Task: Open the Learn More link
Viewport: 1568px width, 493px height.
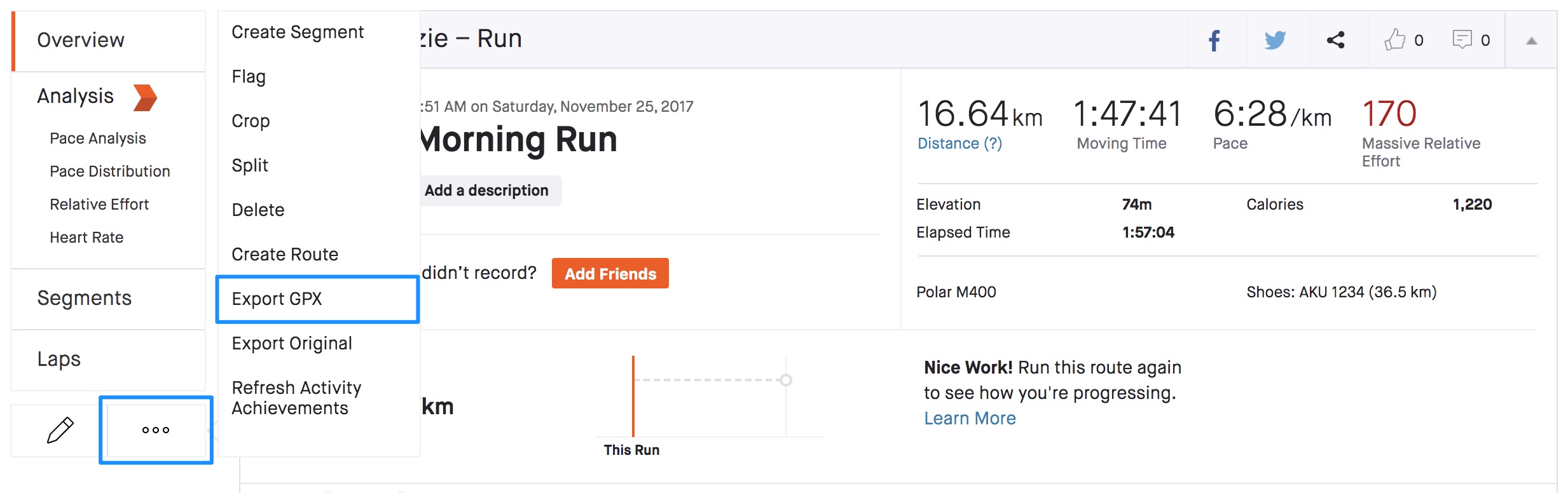Action: (970, 419)
